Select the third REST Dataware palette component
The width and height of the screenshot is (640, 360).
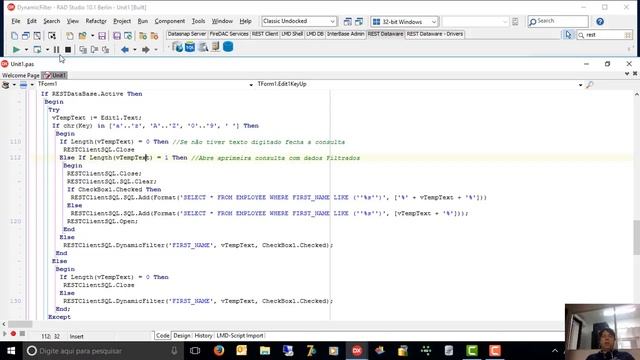pyautogui.click(x=203, y=47)
